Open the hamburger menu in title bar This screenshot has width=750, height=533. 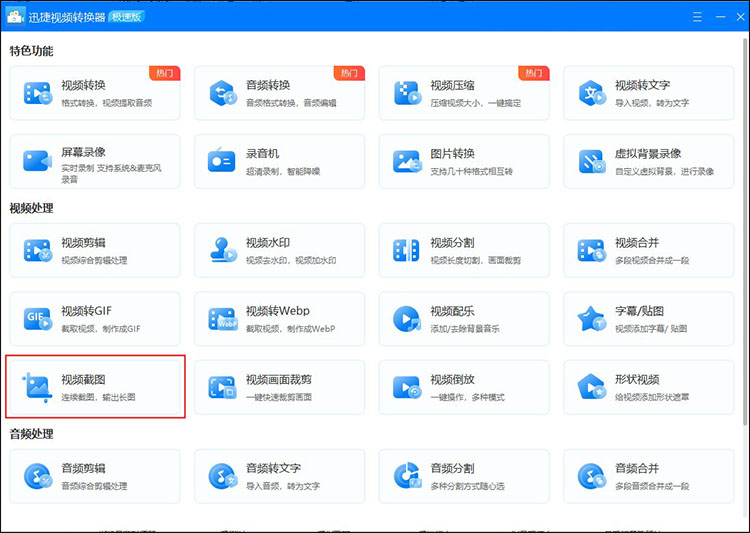click(x=697, y=17)
